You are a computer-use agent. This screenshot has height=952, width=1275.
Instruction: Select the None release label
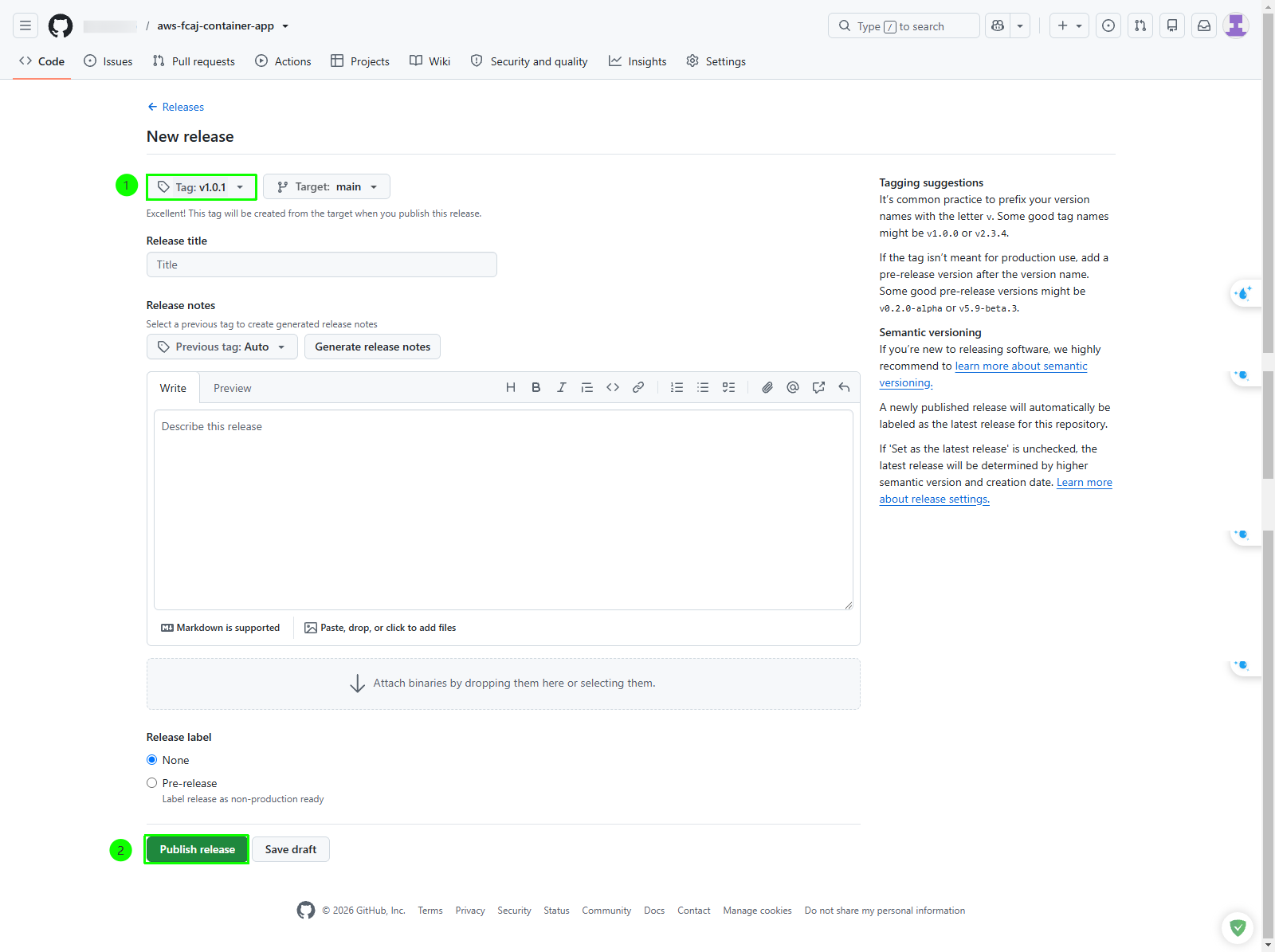151,760
